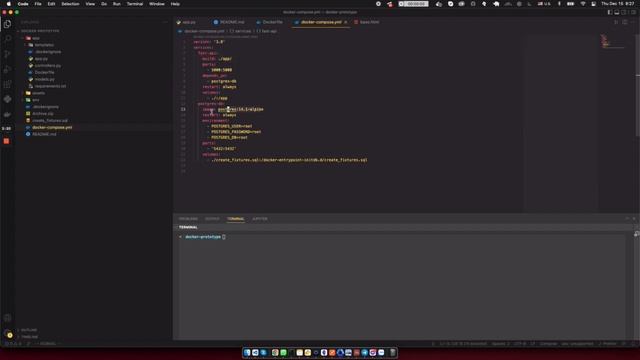Toggle primary side bar layout icon

tap(610, 12)
